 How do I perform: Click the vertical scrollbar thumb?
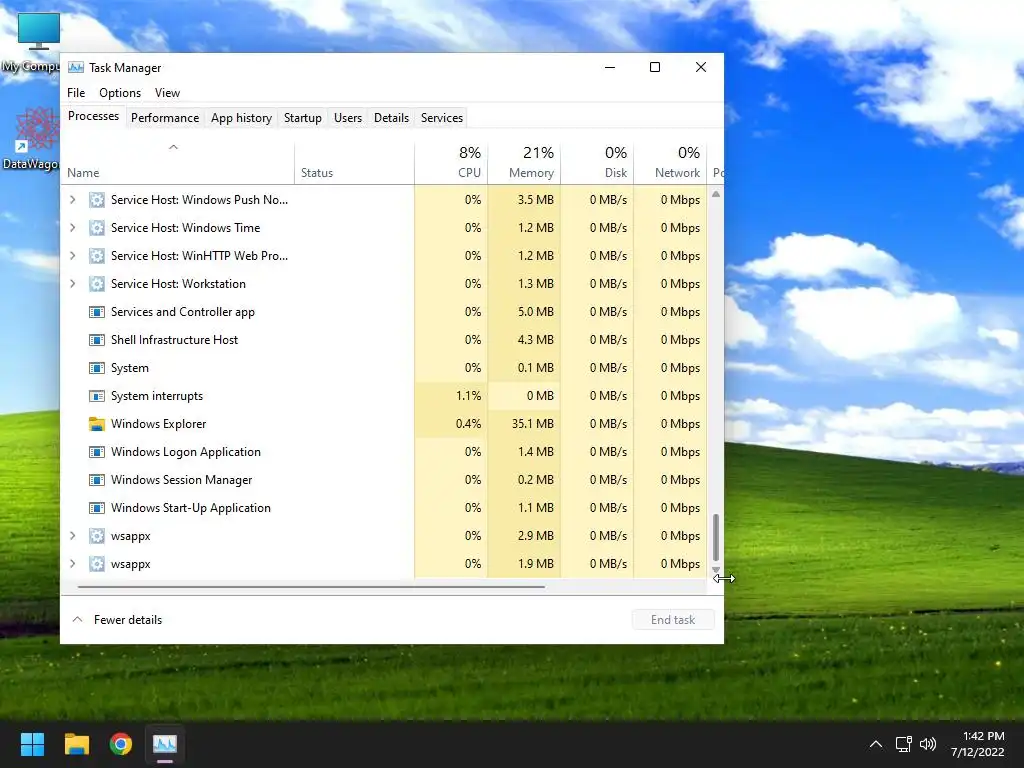716,537
